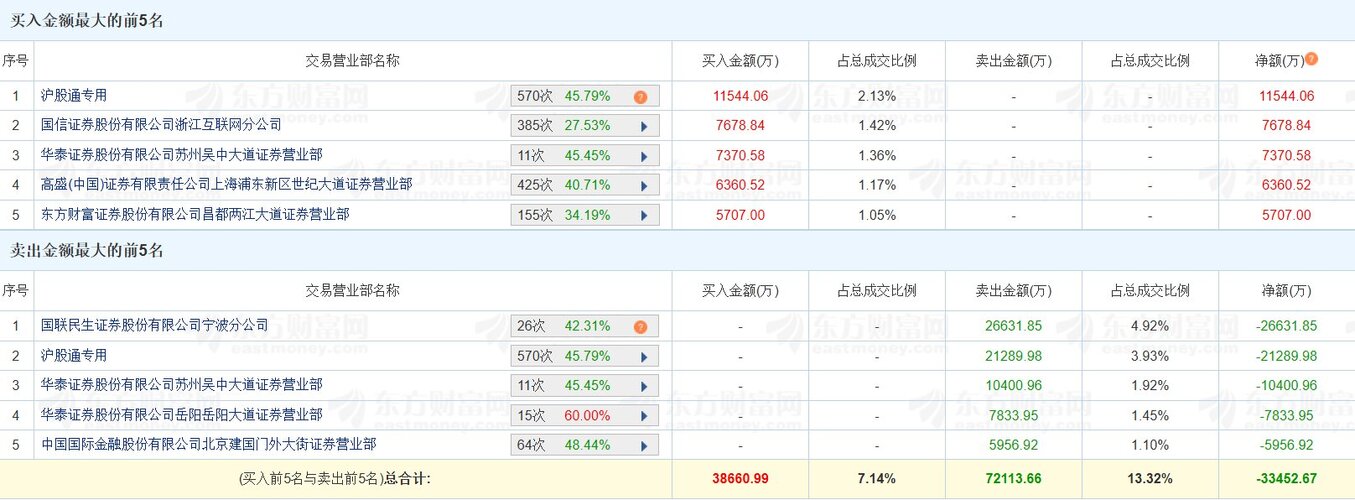1355x500 pixels.
Task: Open 国联民生证券股份有限公司宁波分公司 link
Action: pos(155,325)
